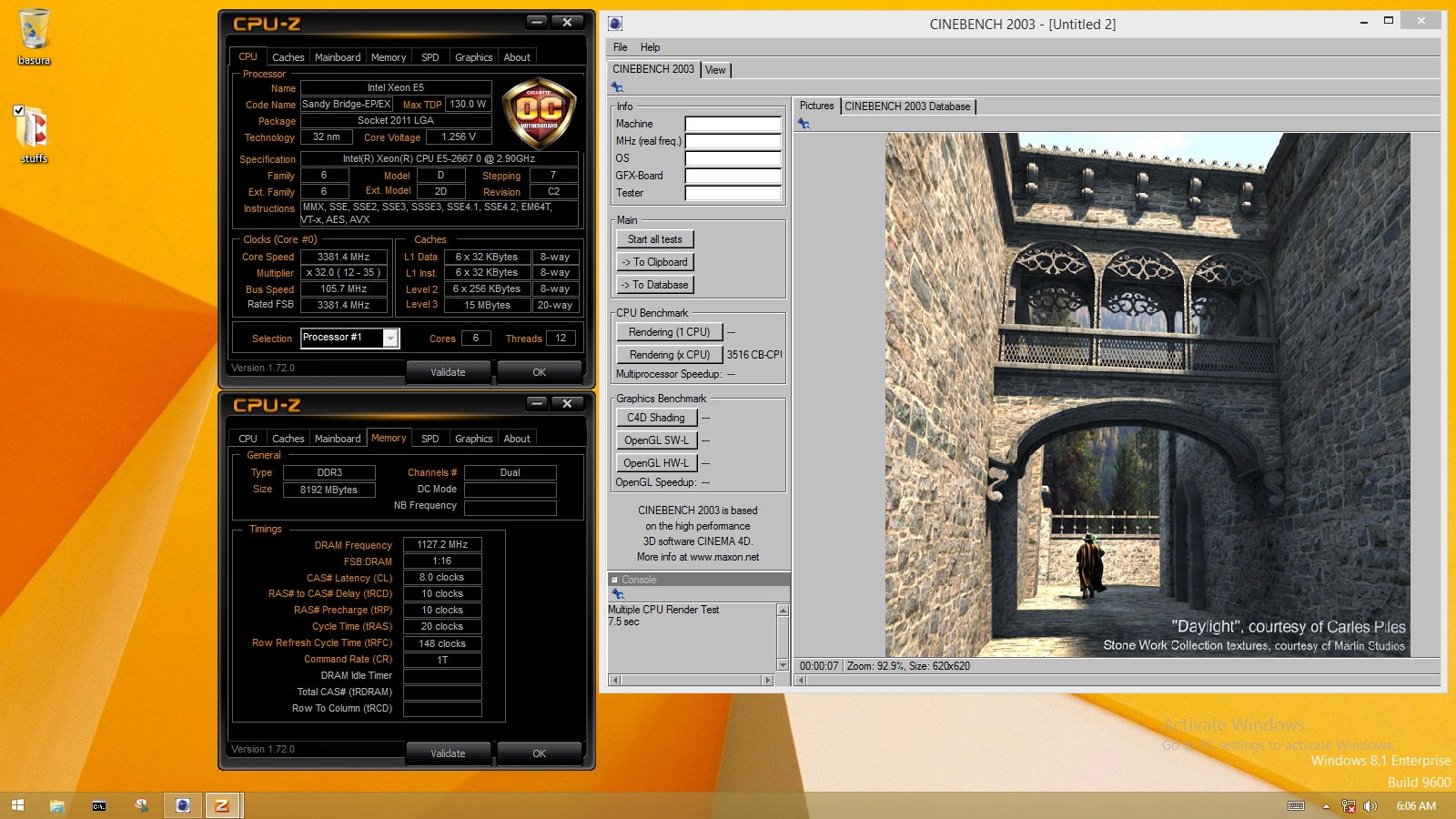Switch to CPU tab in bottom CPU-Z window

248,439
